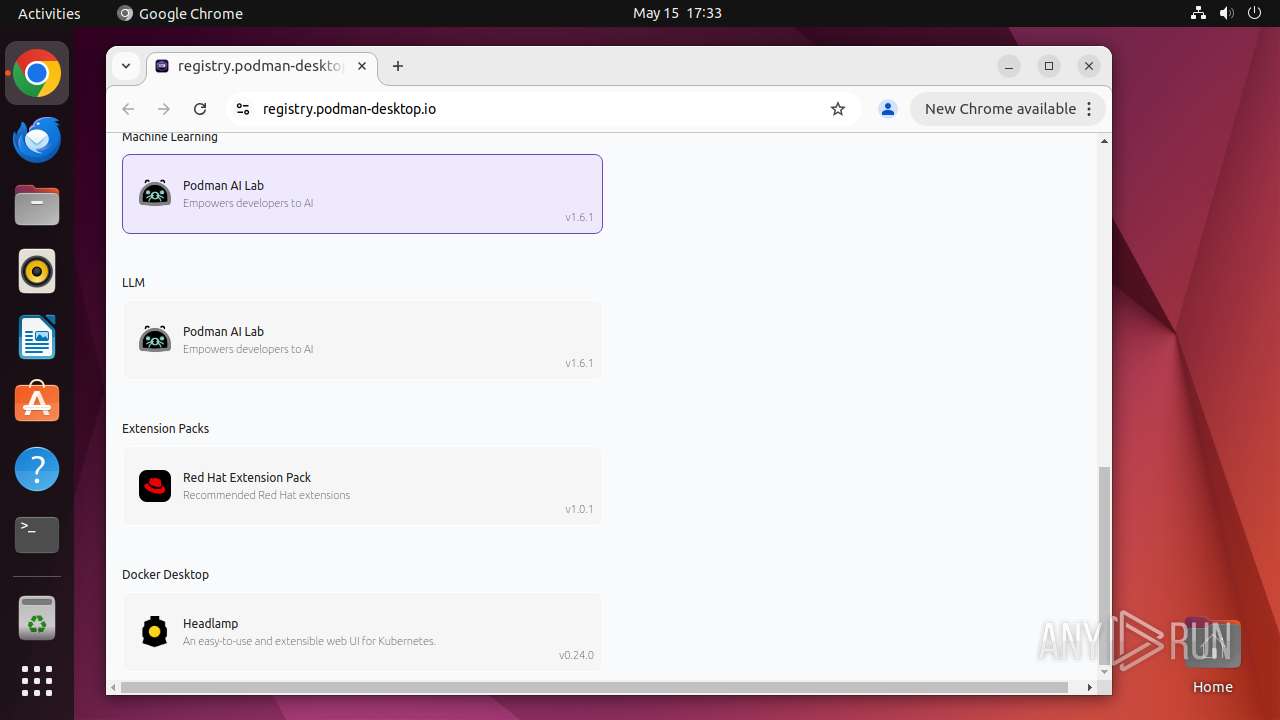Bookmark this tab with the star

[x=838, y=109]
